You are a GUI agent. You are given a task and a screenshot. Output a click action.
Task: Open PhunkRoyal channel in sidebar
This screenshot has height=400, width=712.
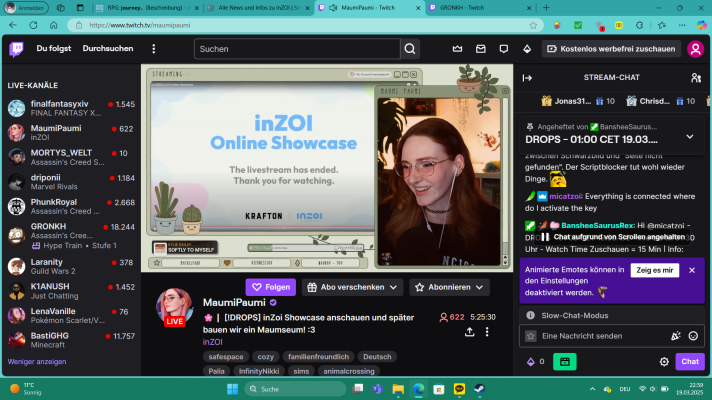click(71, 206)
